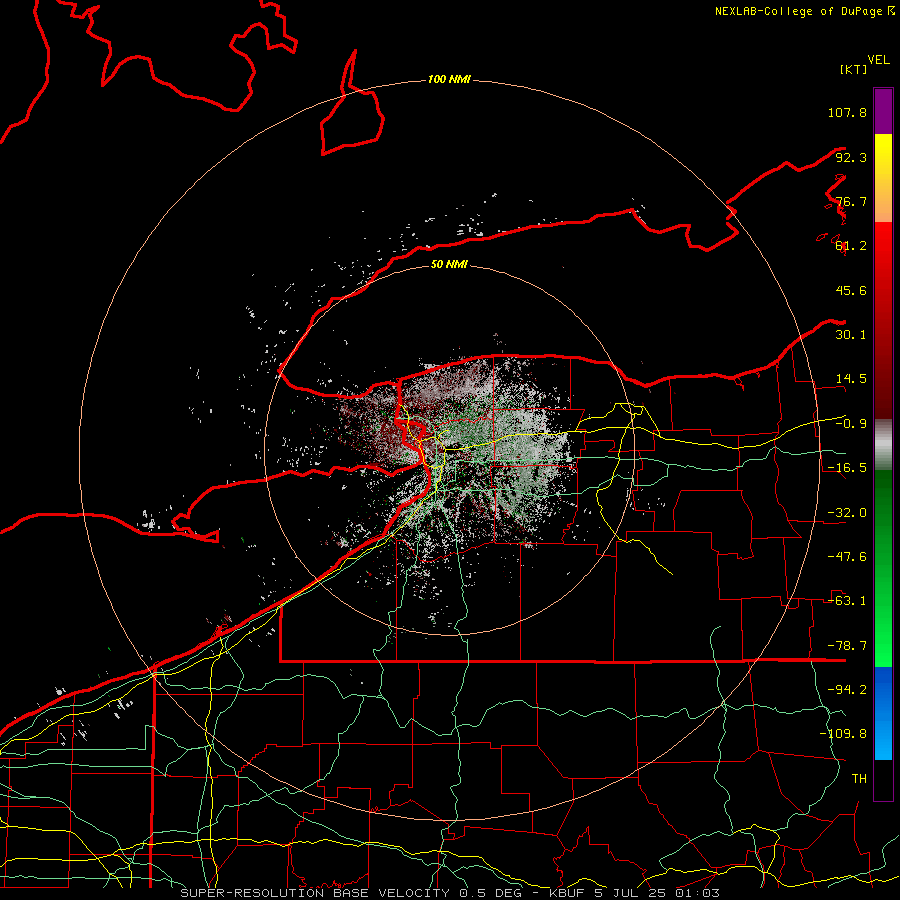Screen dimensions: 900x900
Task: Click the gray near-zero segment of color bar
Action: 883,445
